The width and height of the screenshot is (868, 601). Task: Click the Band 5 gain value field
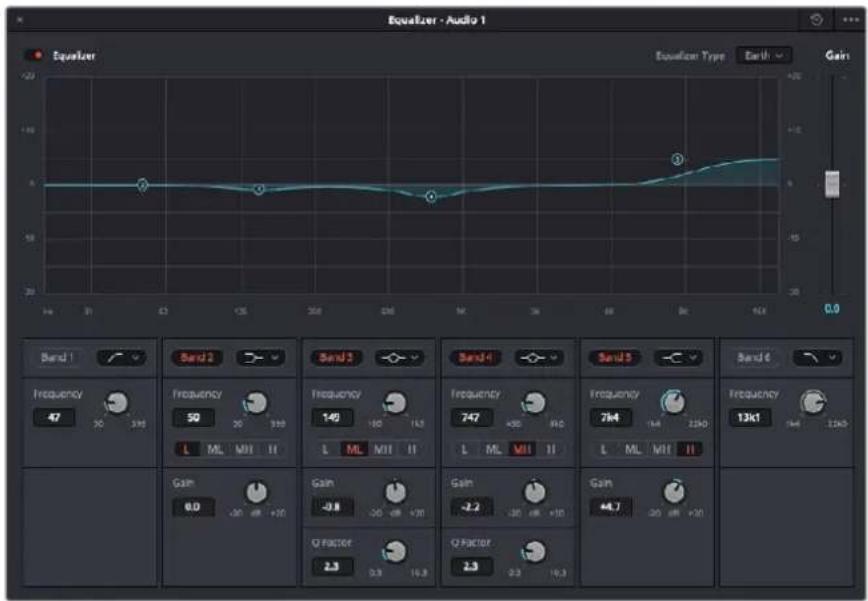pyautogui.click(x=611, y=507)
